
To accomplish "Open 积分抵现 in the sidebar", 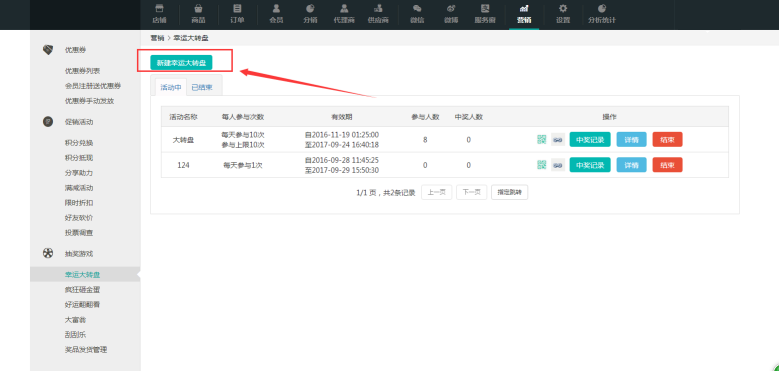I will [x=79, y=158].
